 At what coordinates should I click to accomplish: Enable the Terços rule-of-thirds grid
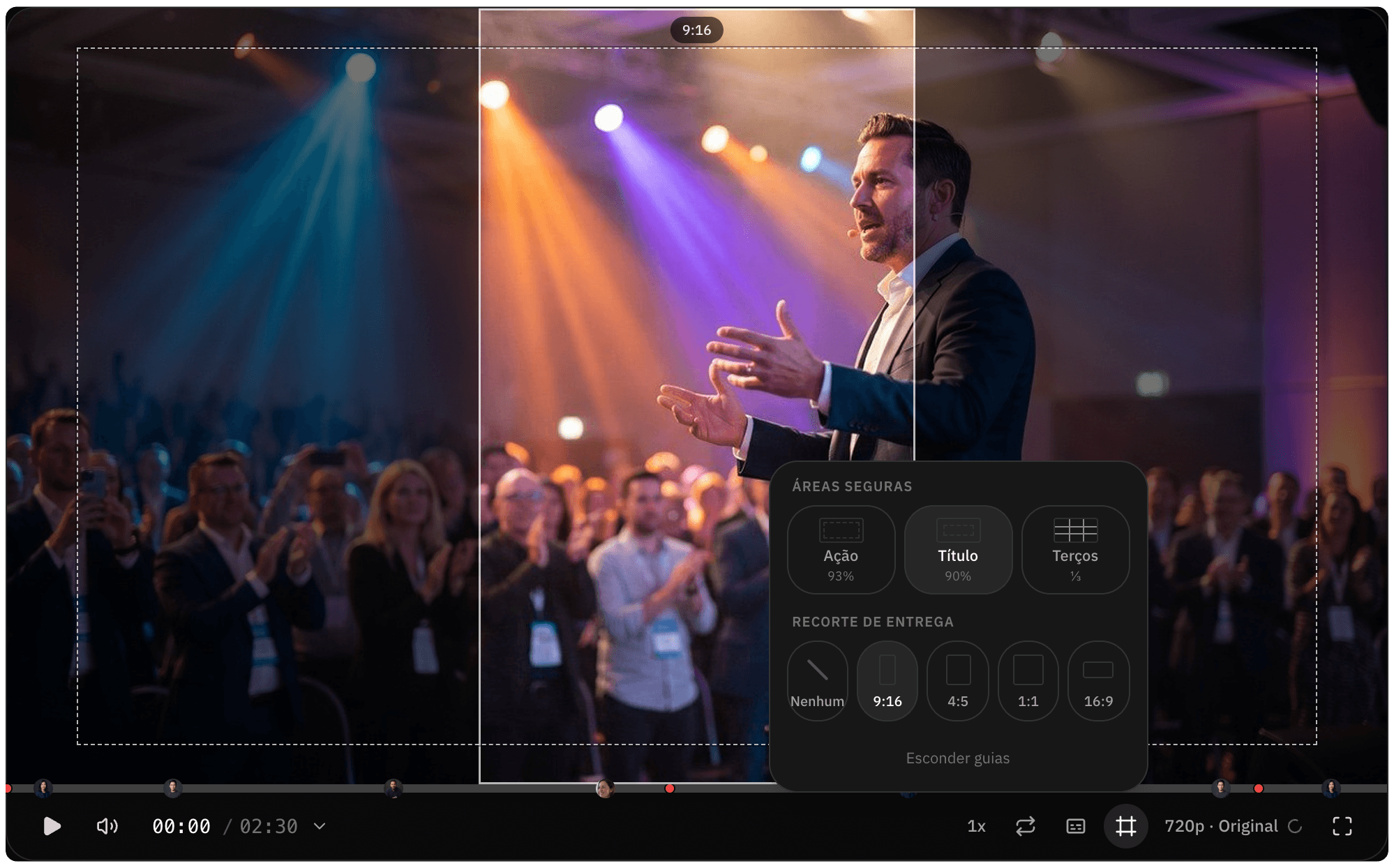(x=1075, y=550)
